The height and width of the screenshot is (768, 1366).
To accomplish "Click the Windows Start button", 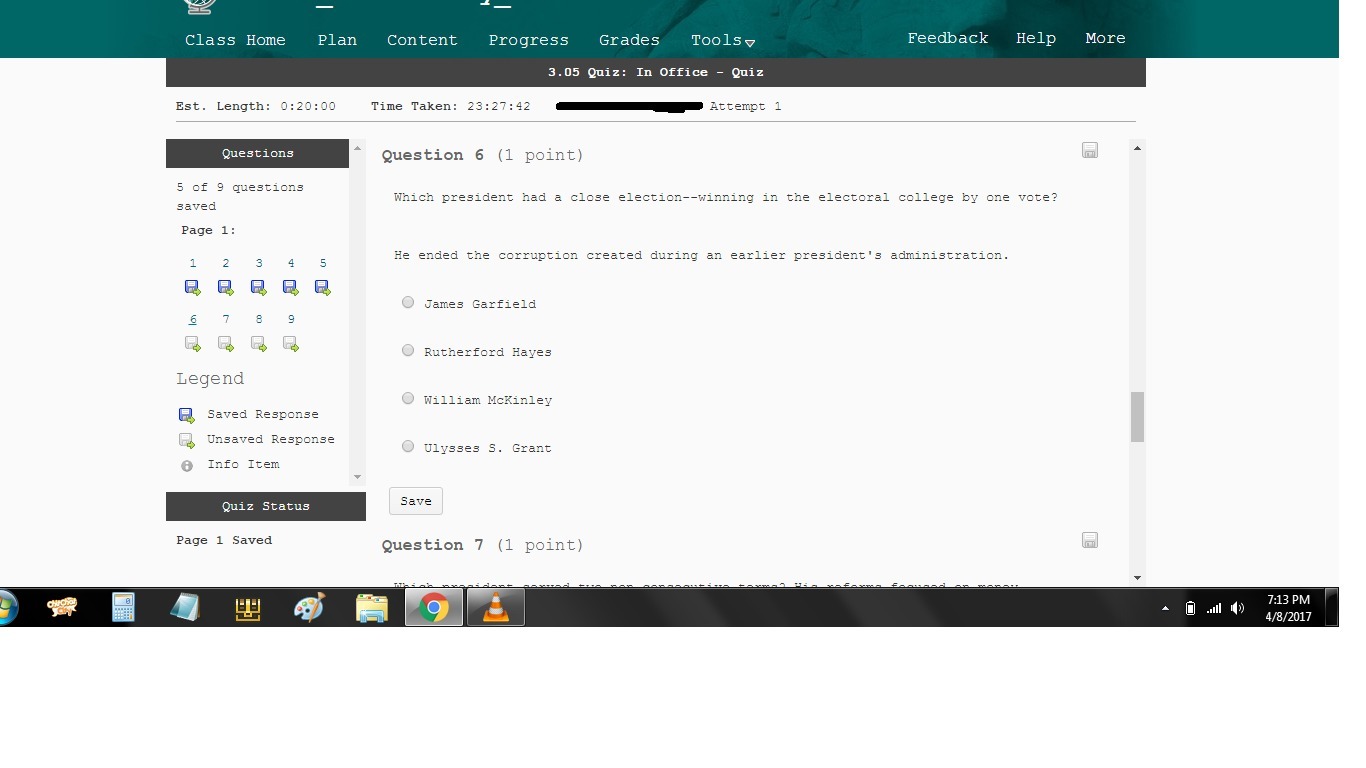I will pyautogui.click(x=8, y=608).
